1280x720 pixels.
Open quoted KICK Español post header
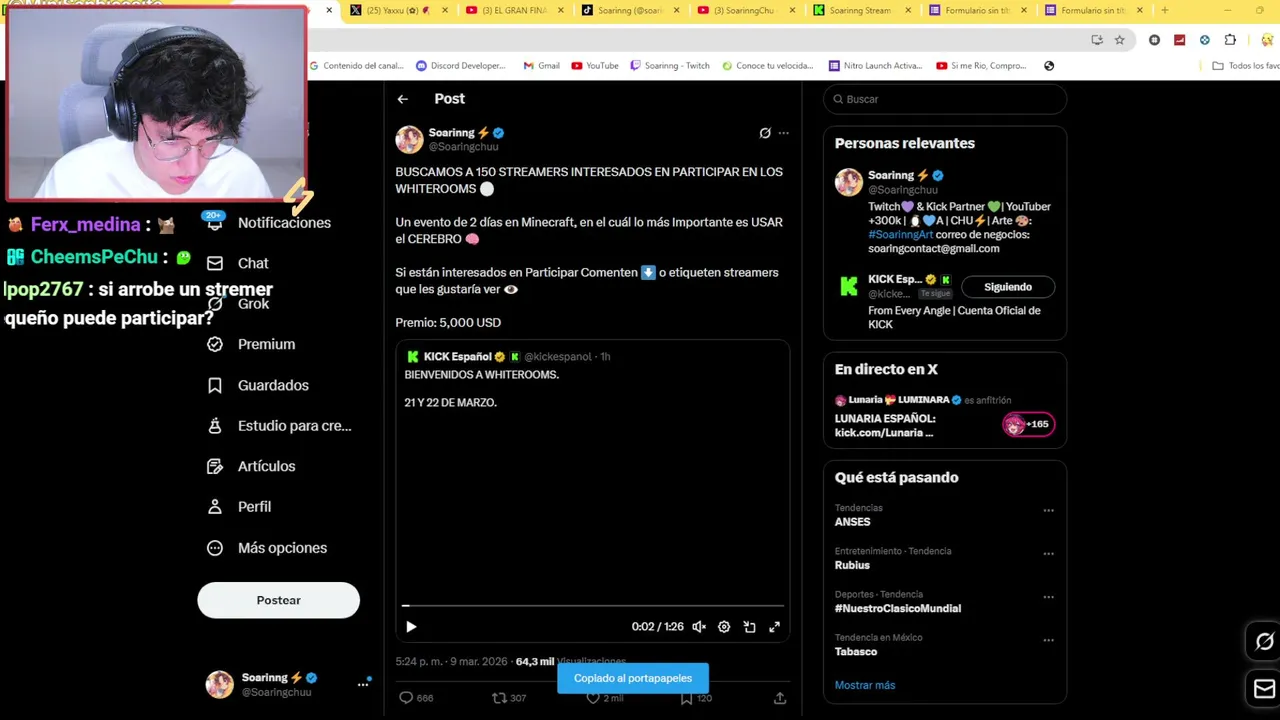[x=507, y=357]
